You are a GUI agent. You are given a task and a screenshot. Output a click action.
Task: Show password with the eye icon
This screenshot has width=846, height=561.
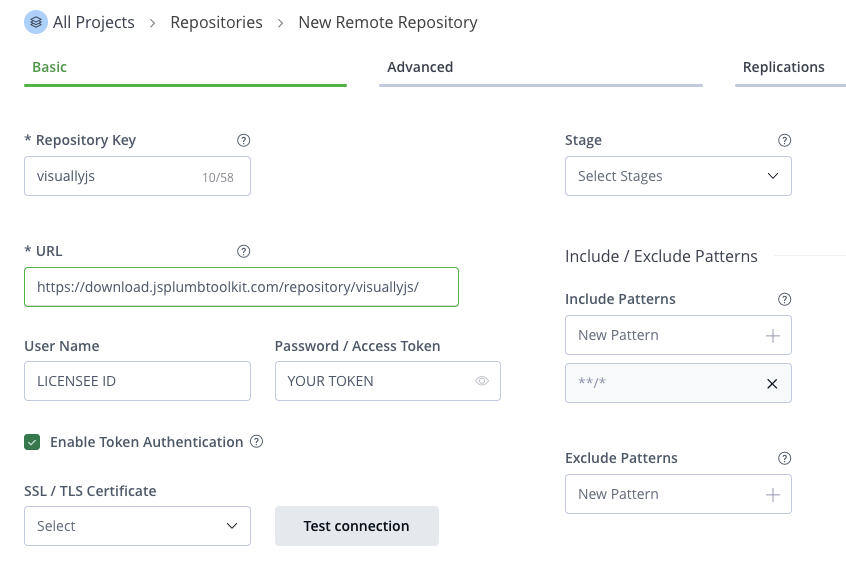pos(482,381)
